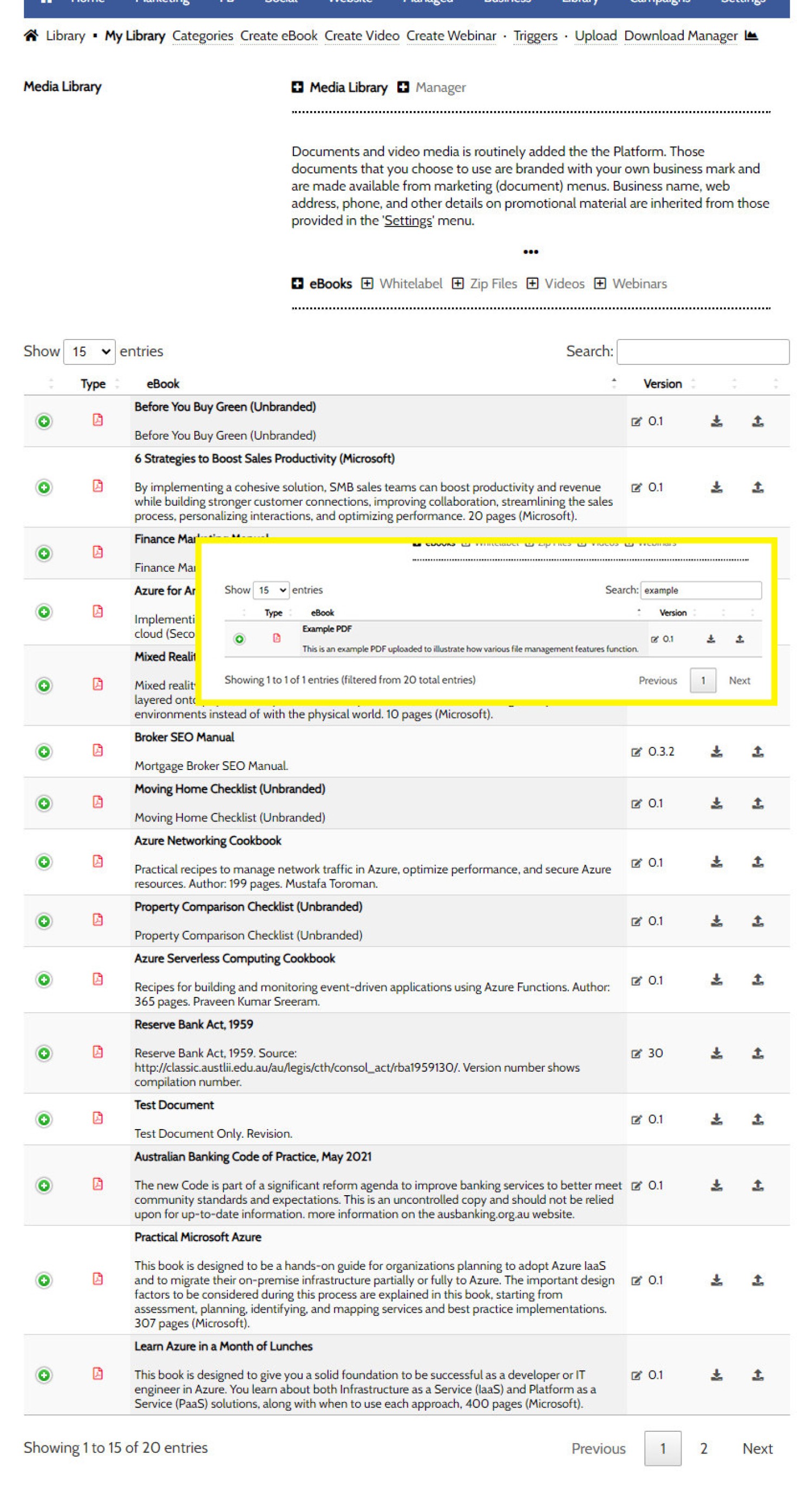The height and width of the screenshot is (1493, 812).
Task: Click upload icon for Azure Networking Cookbook row
Action: coord(757,862)
